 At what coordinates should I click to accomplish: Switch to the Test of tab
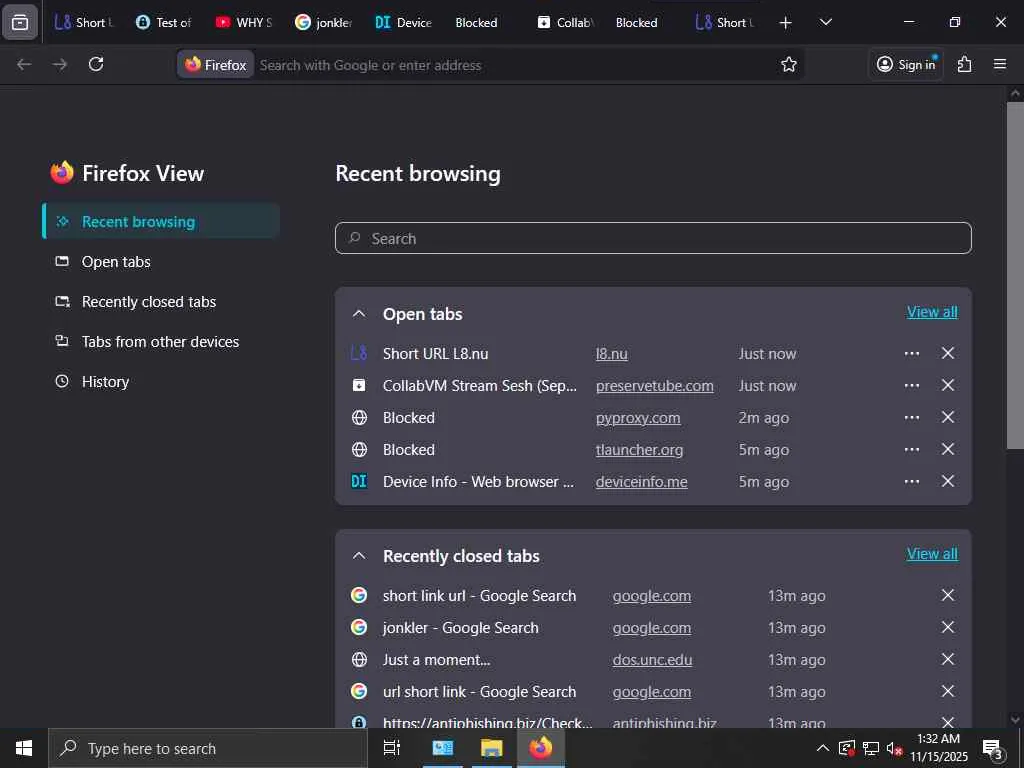click(163, 23)
